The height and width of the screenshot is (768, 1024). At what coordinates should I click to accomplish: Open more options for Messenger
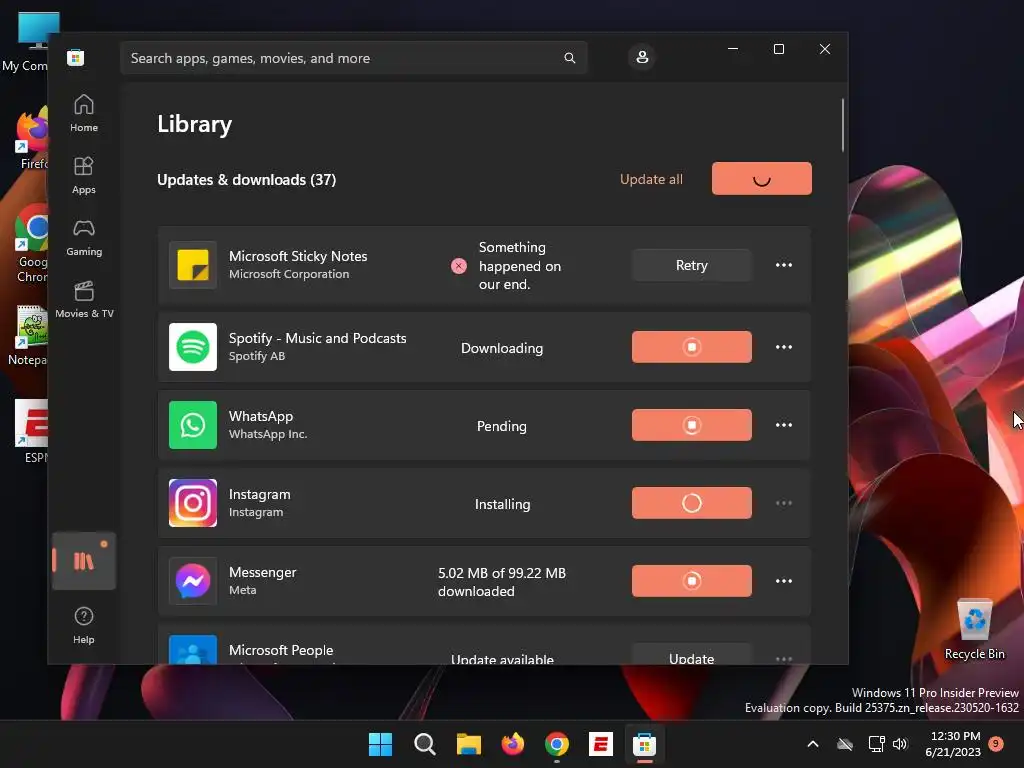[x=784, y=581]
